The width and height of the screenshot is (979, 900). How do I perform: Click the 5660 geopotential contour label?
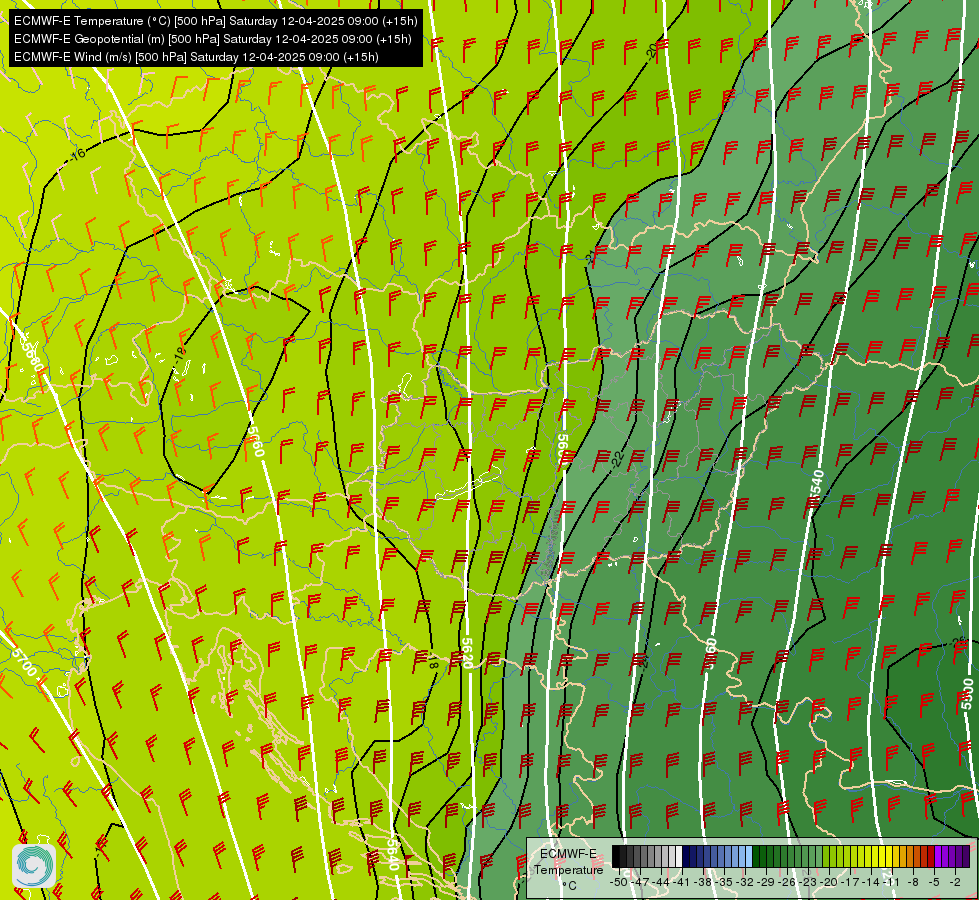pyautogui.click(x=256, y=440)
